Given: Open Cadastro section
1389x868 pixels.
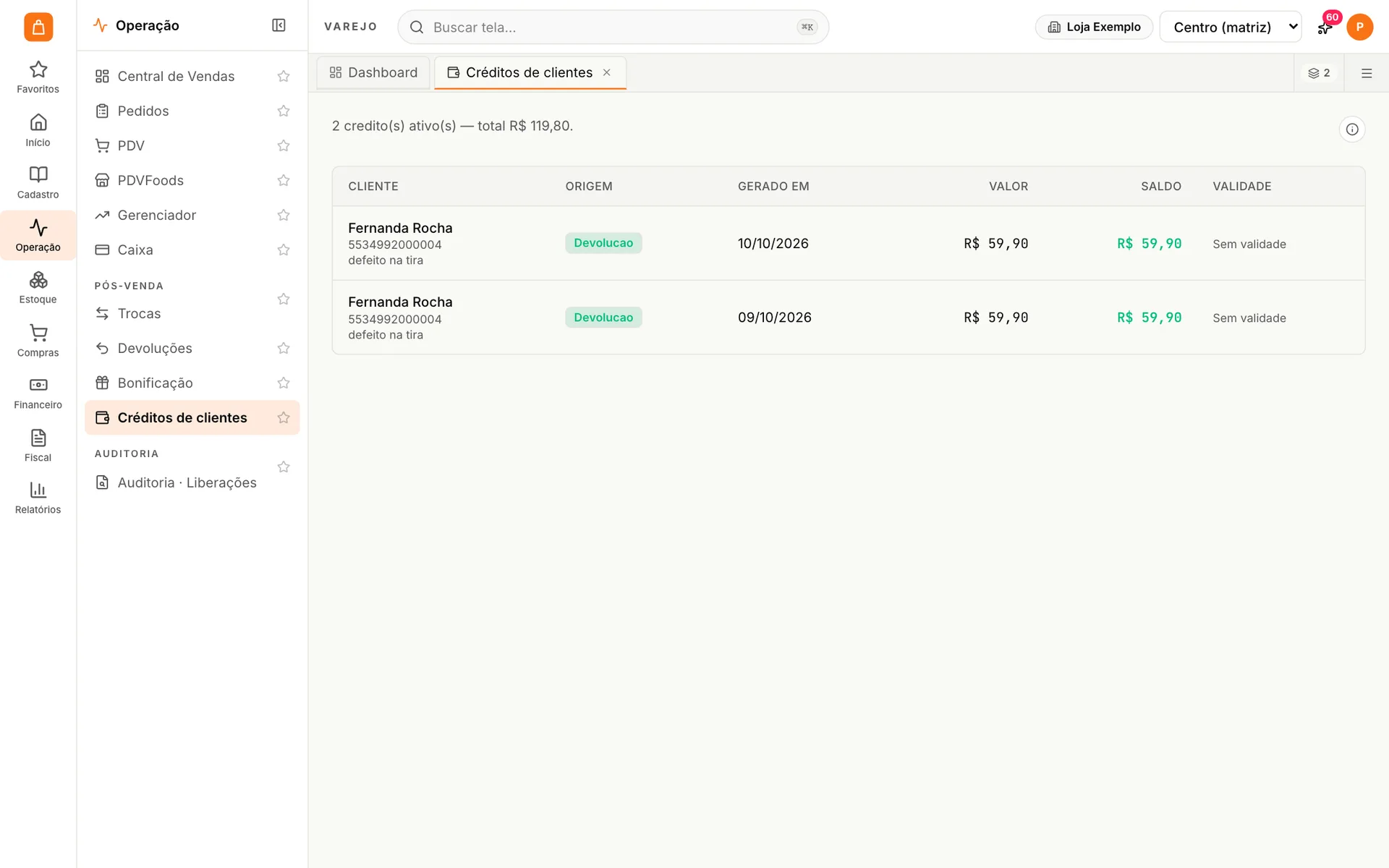Looking at the screenshot, I should pos(38,183).
